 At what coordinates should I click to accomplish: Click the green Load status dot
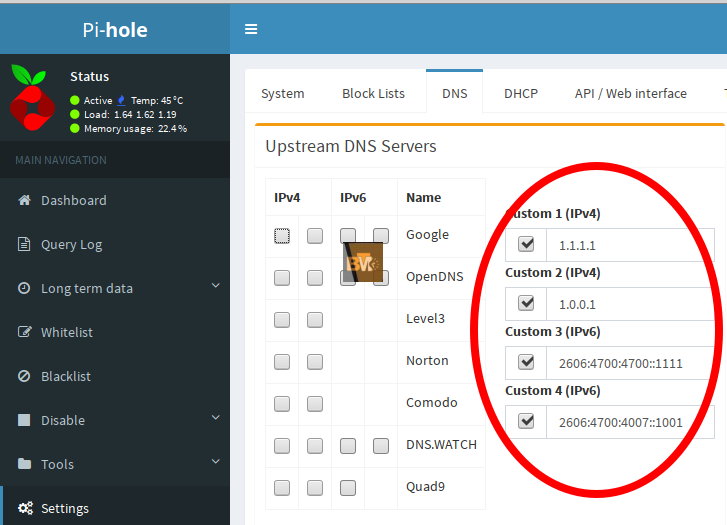click(x=75, y=114)
